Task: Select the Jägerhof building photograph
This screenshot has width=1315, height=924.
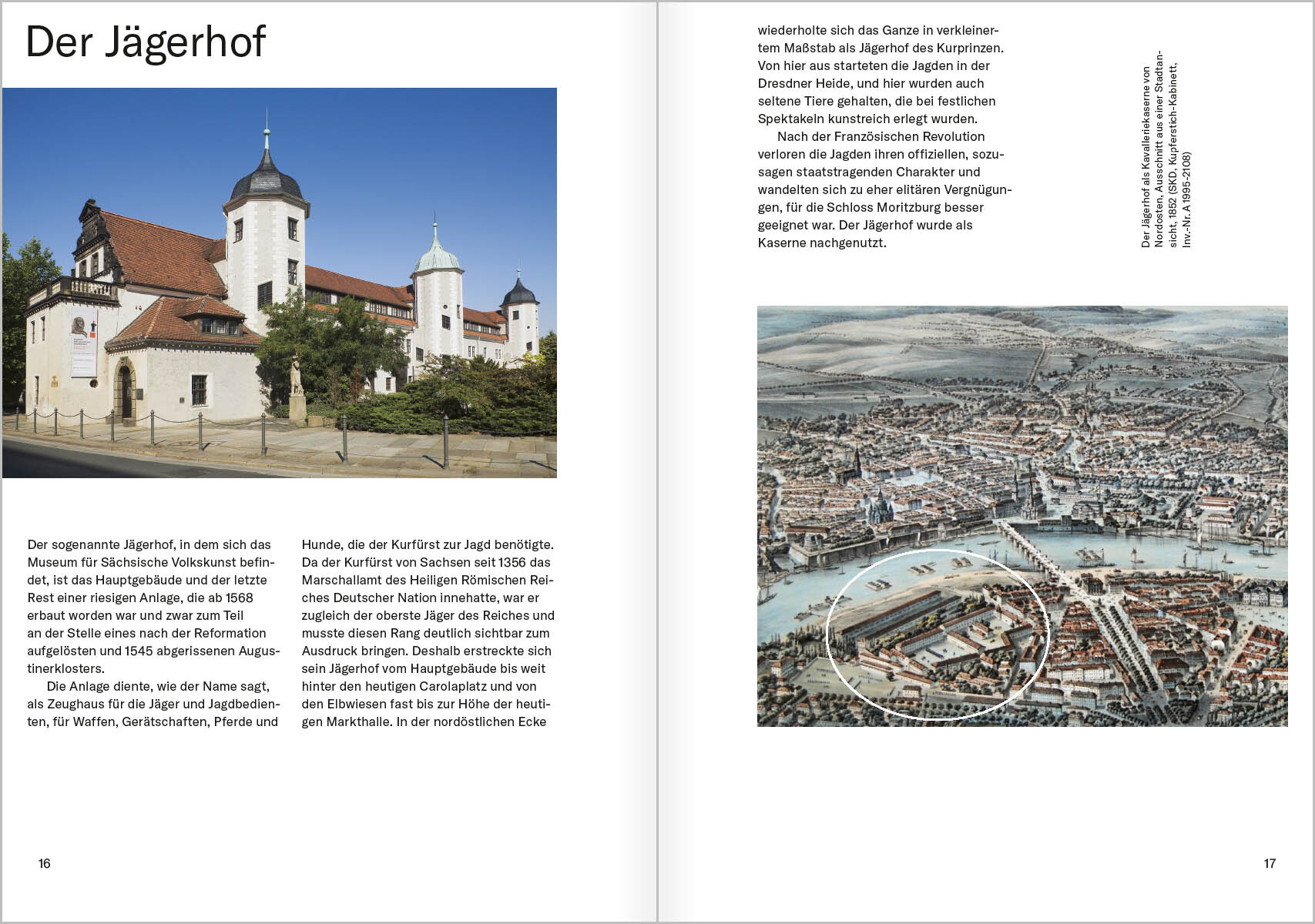Action: (x=279, y=283)
